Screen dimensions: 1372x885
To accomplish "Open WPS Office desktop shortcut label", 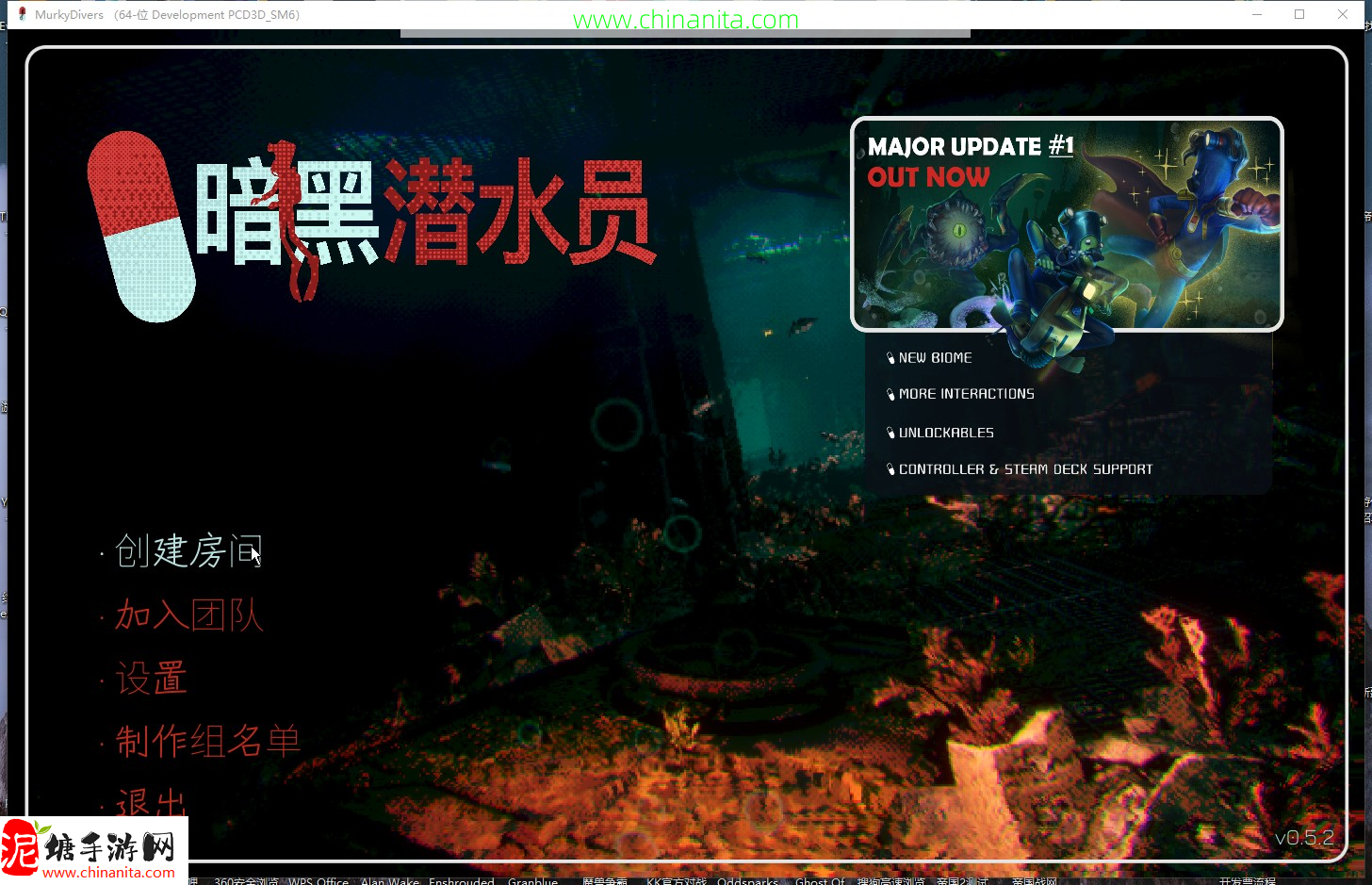I will pyautogui.click(x=318, y=880).
